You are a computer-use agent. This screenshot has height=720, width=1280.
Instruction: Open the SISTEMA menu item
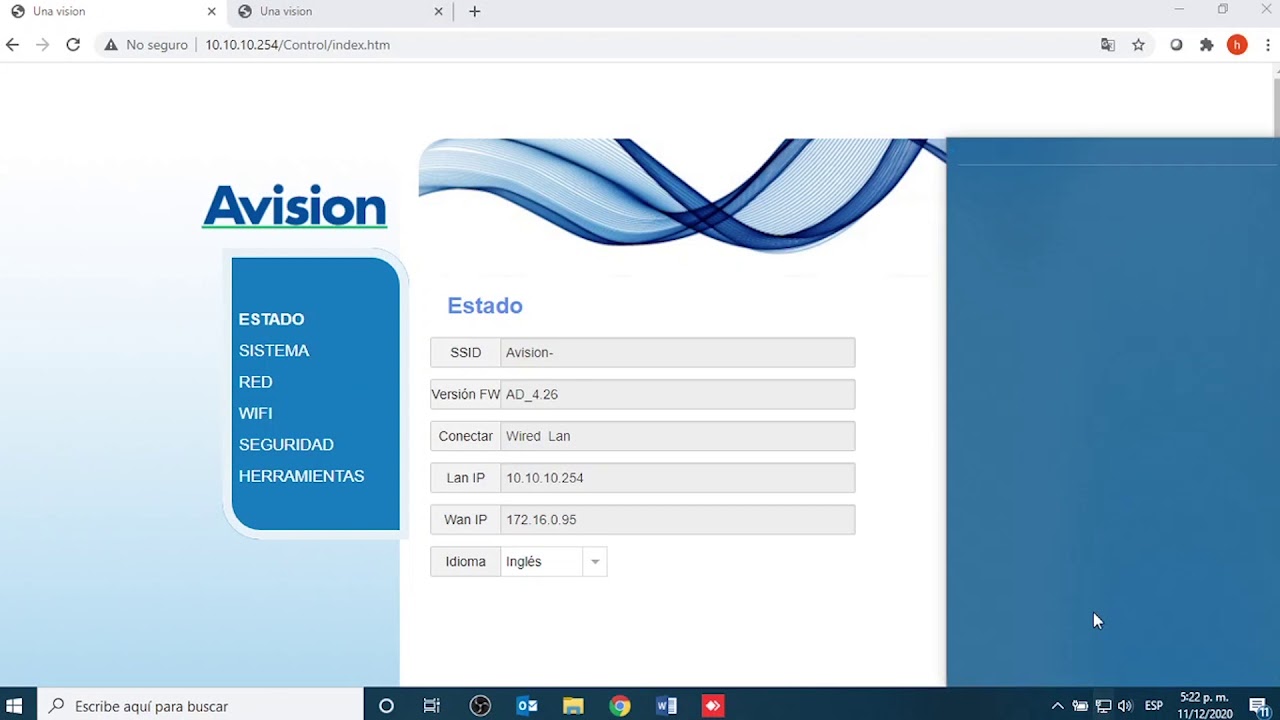[274, 351]
